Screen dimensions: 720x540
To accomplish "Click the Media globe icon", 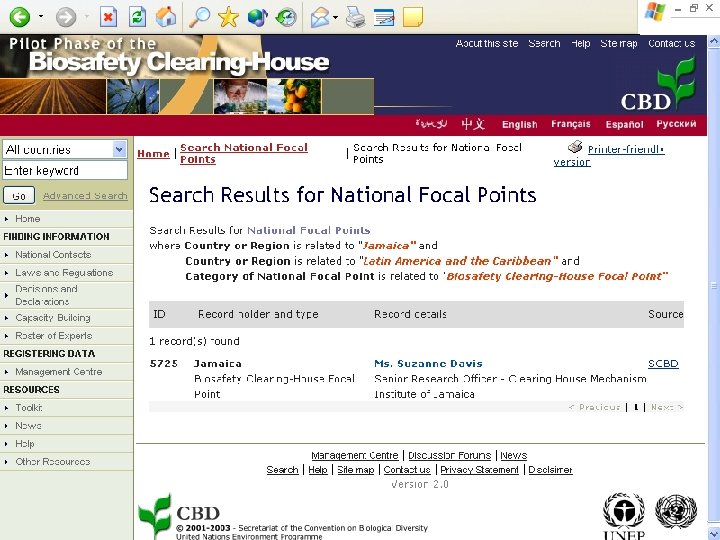I will (x=258, y=17).
